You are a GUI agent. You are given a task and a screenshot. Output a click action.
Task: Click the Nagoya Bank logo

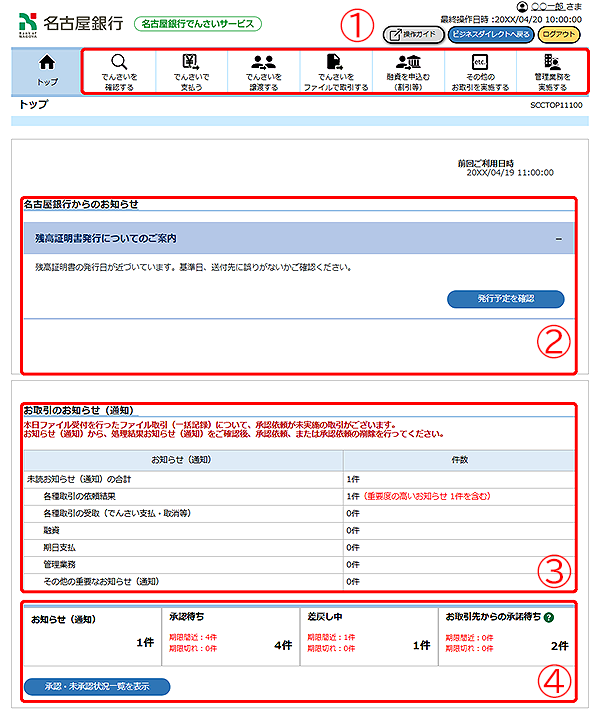pyautogui.click(x=66, y=22)
